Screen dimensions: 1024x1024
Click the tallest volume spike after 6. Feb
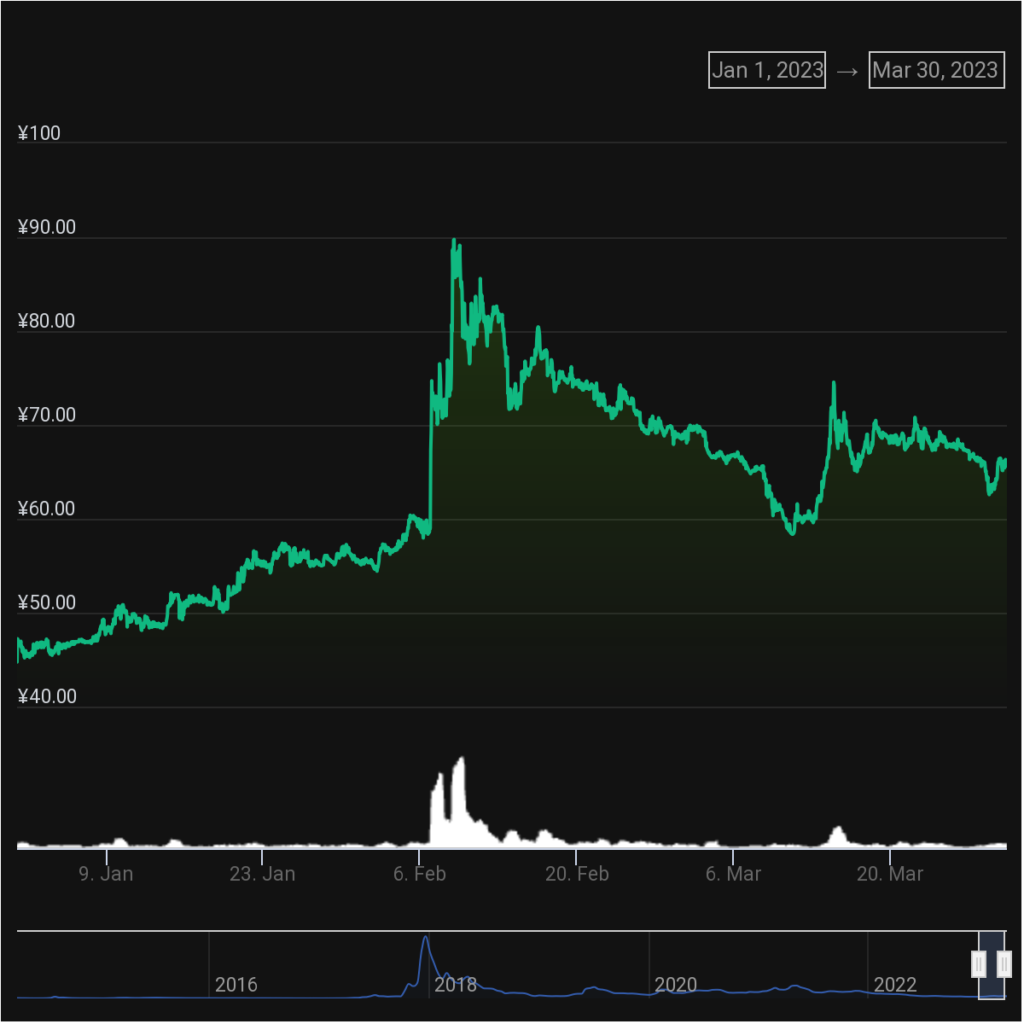[x=460, y=763]
